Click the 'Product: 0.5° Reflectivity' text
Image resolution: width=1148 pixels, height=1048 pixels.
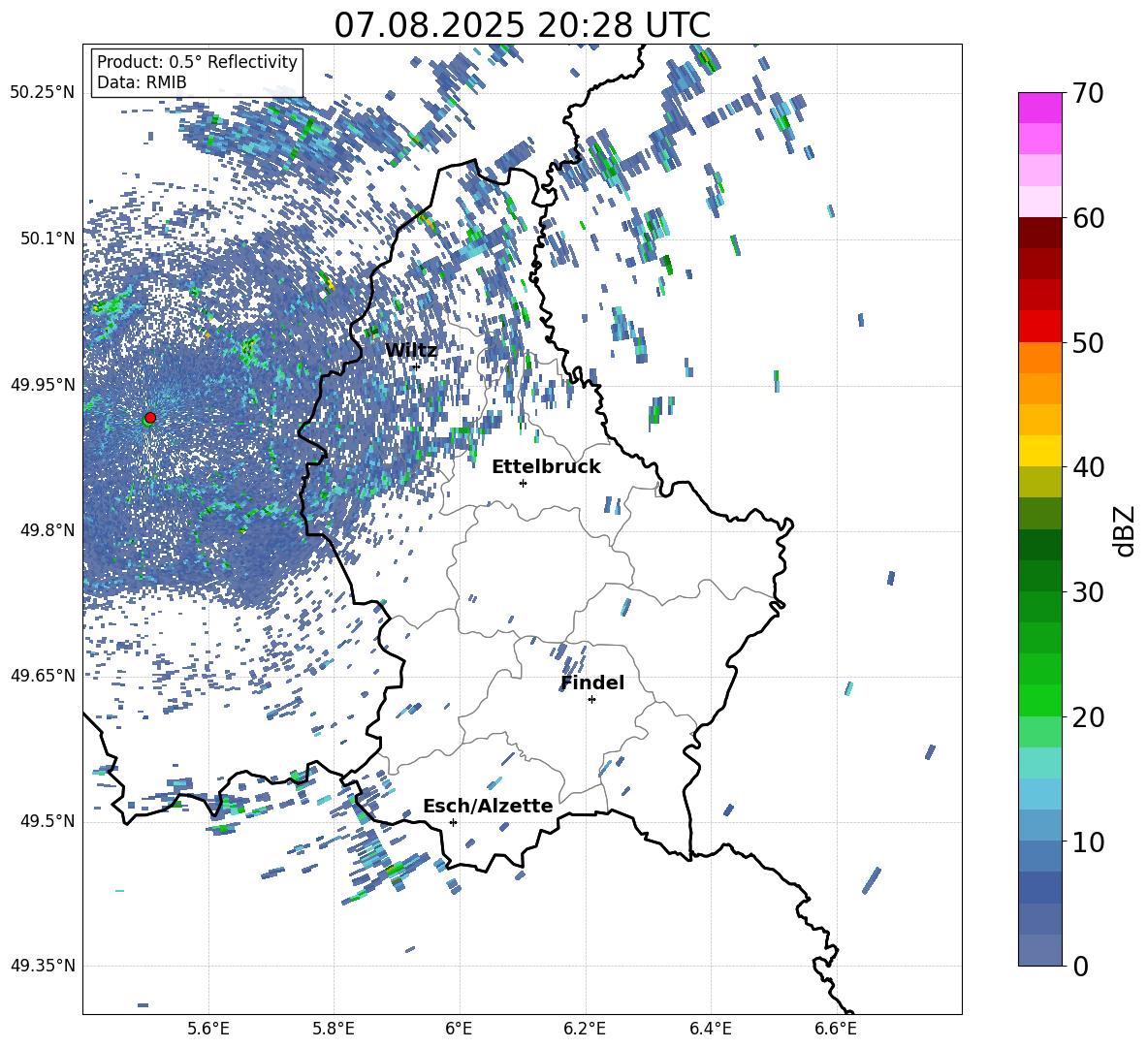[x=197, y=62]
